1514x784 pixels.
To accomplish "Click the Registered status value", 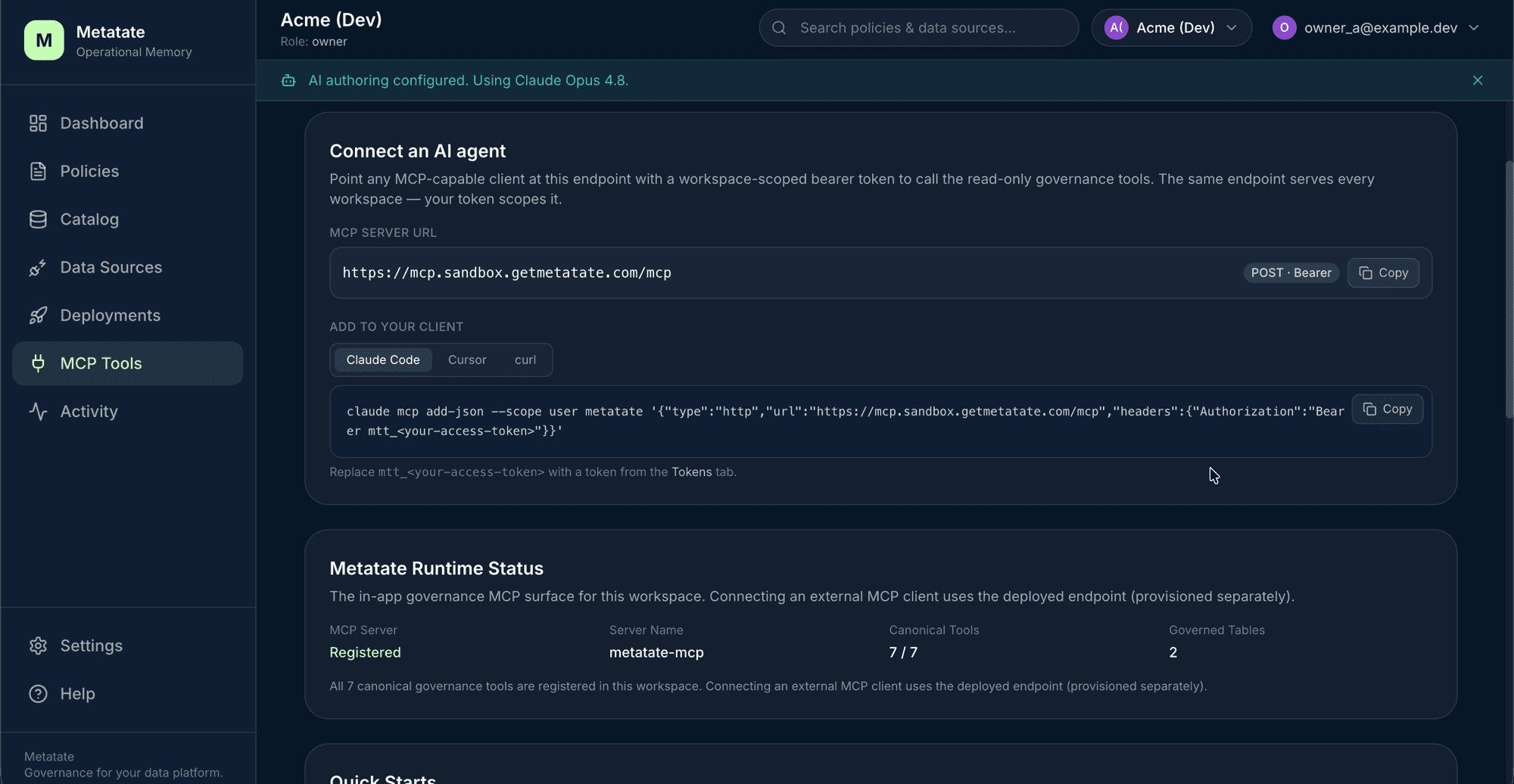I will click(365, 652).
